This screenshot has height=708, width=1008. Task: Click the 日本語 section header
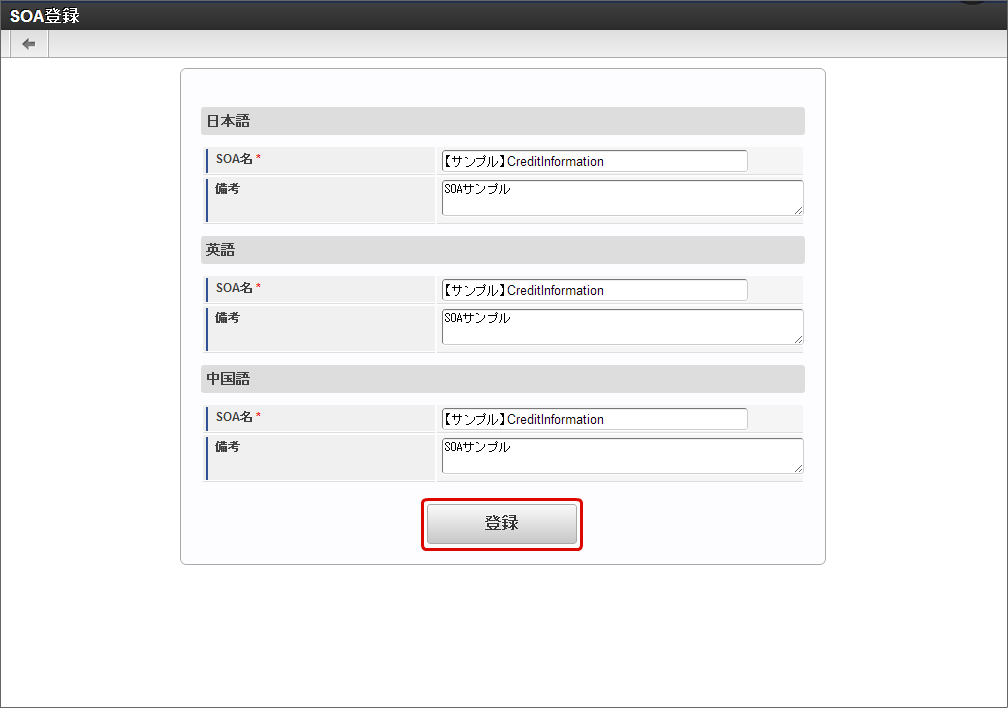pos(503,121)
